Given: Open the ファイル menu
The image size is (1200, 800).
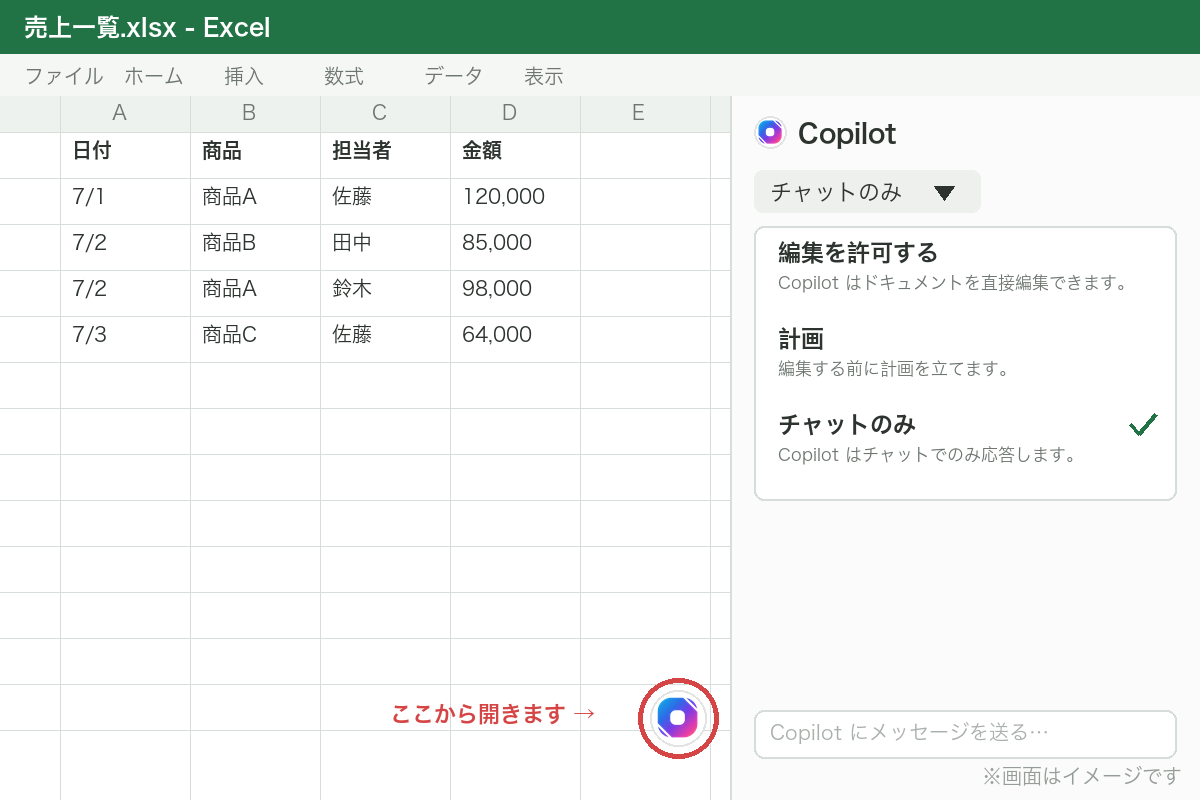Looking at the screenshot, I should (x=63, y=76).
